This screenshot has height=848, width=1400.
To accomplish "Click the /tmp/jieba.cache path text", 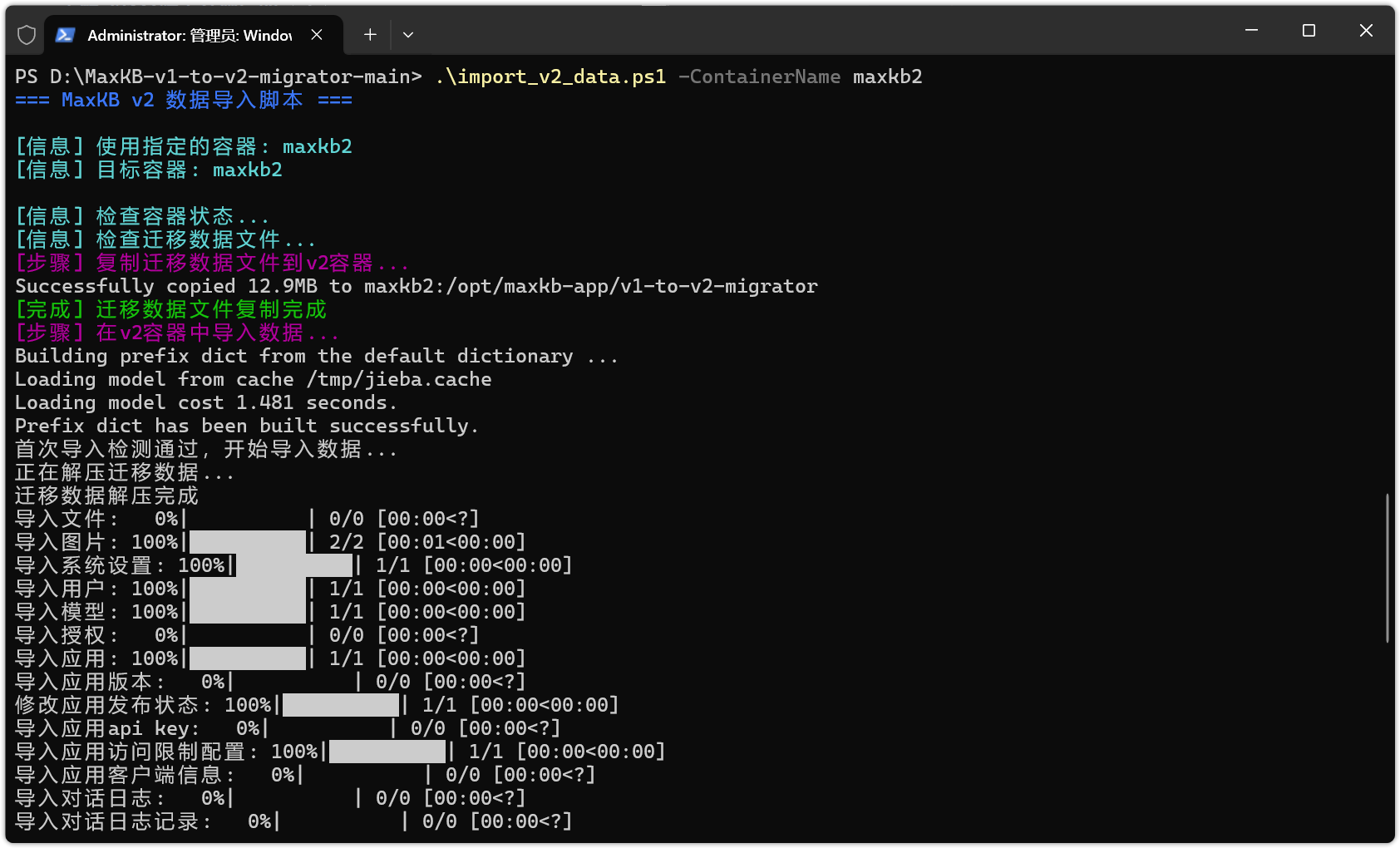I will pos(399,379).
